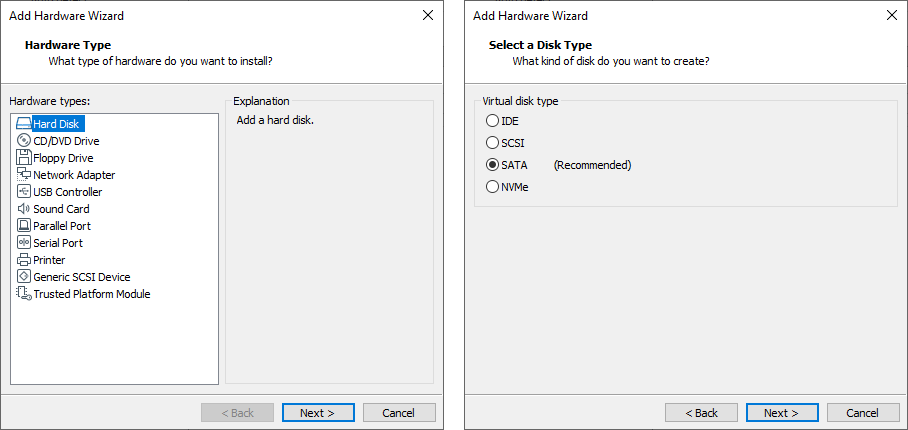Cancel the Hardware Type wizard
The image size is (908, 430).
(x=399, y=413)
